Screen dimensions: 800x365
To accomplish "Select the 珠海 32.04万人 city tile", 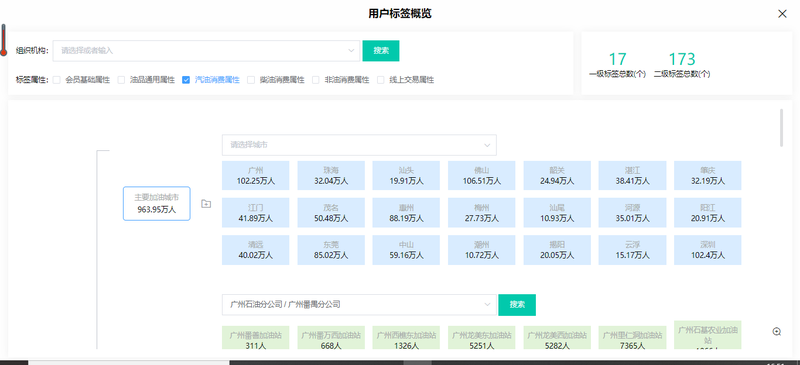I will (331, 176).
